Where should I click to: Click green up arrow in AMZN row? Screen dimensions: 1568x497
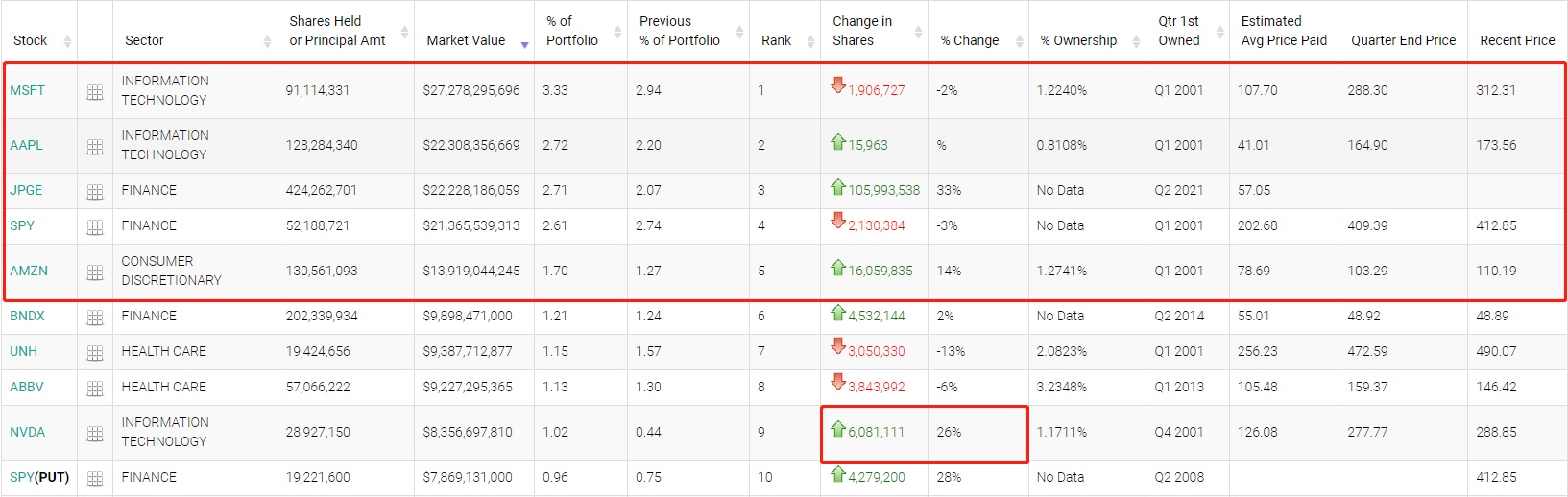(x=838, y=267)
